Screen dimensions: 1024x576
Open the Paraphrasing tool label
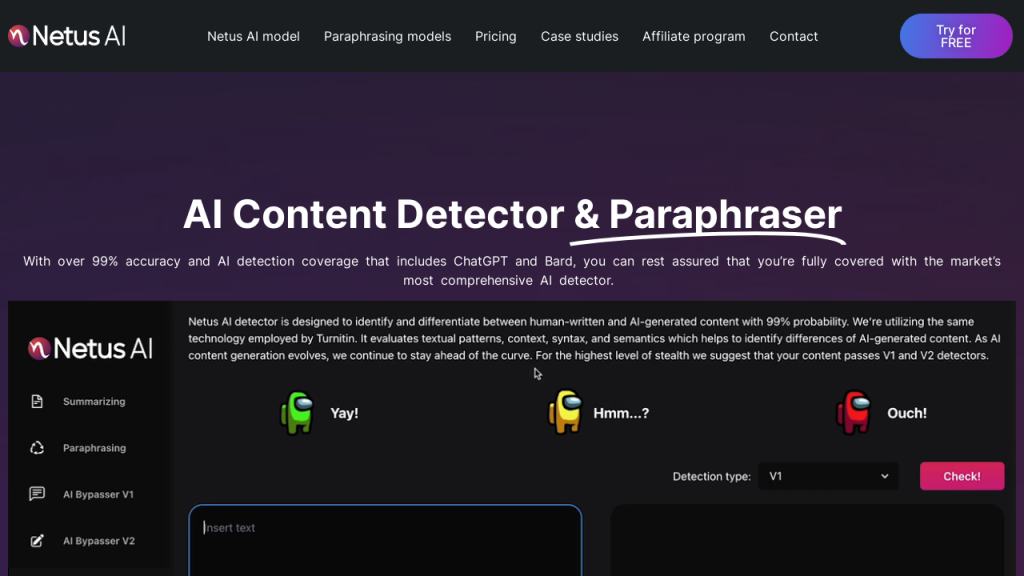pyautogui.click(x=95, y=448)
